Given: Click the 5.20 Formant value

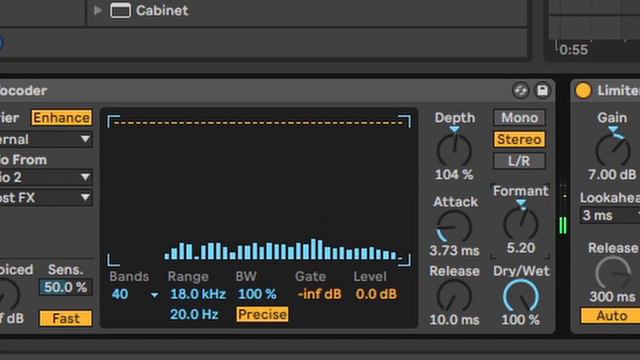Looking at the screenshot, I should point(521,248).
